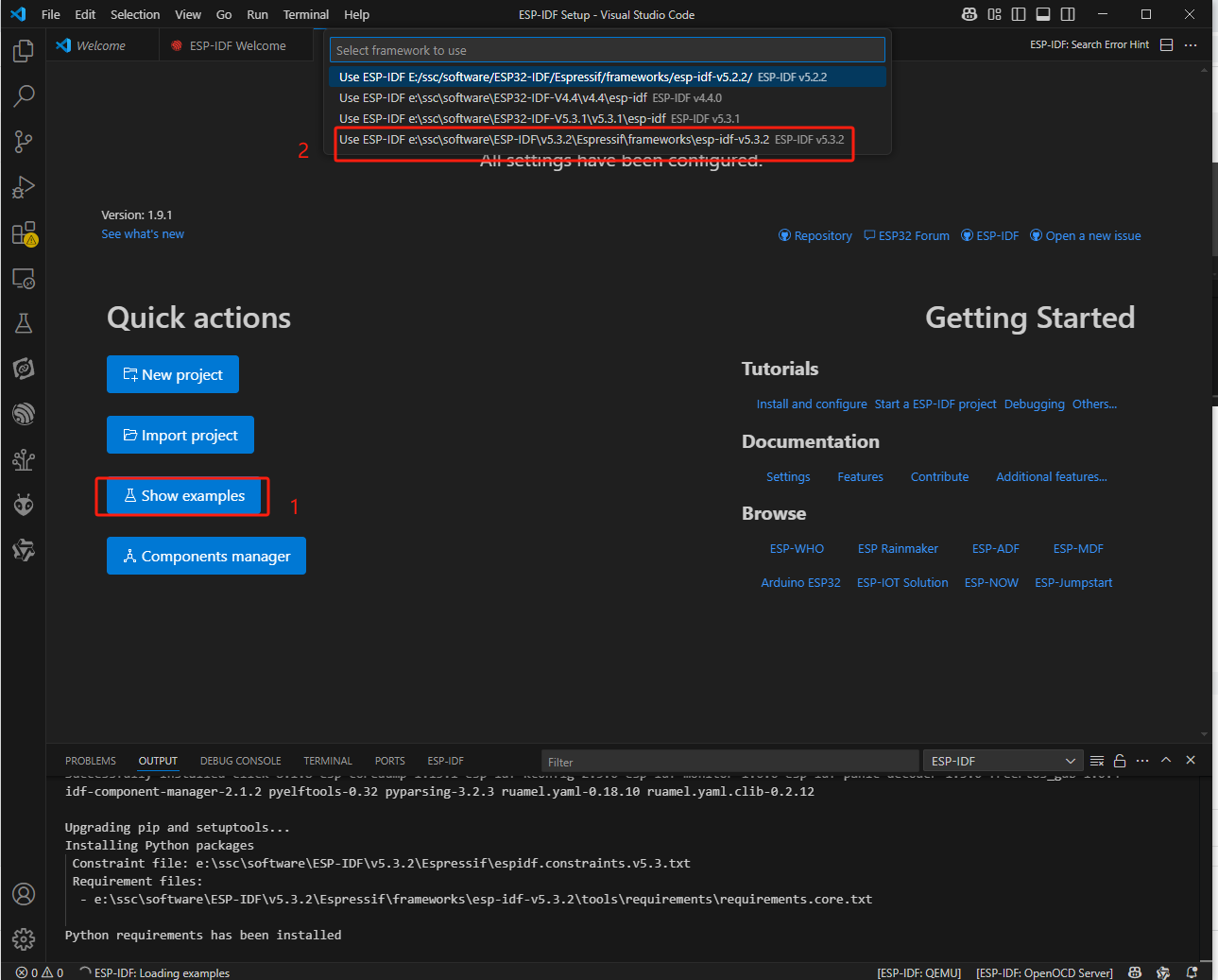This screenshot has width=1218, height=980.
Task: Switch to the ESP-IDF Welcome tab
Action: coord(237,45)
